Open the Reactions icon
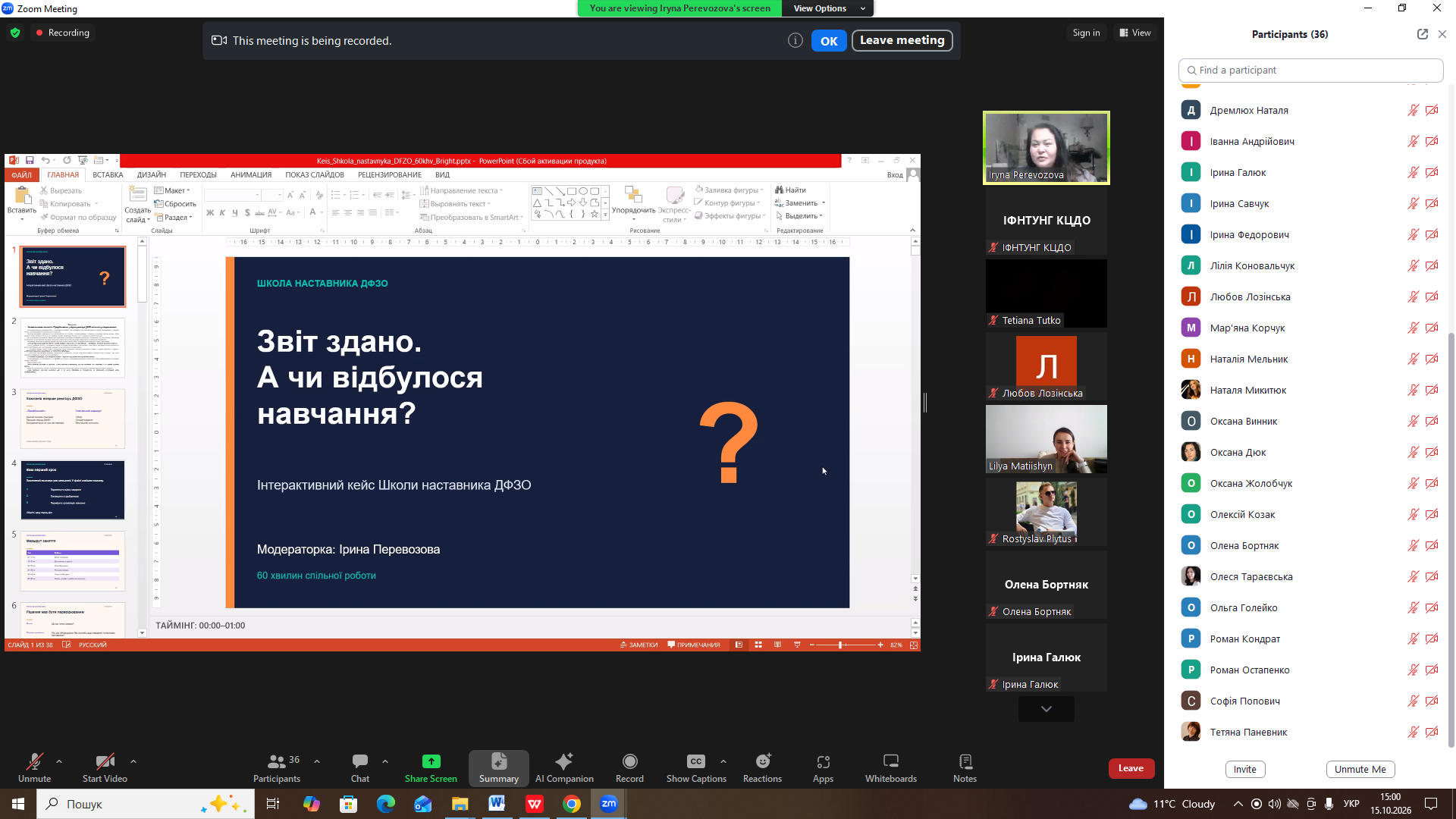The image size is (1456, 819). [x=763, y=761]
